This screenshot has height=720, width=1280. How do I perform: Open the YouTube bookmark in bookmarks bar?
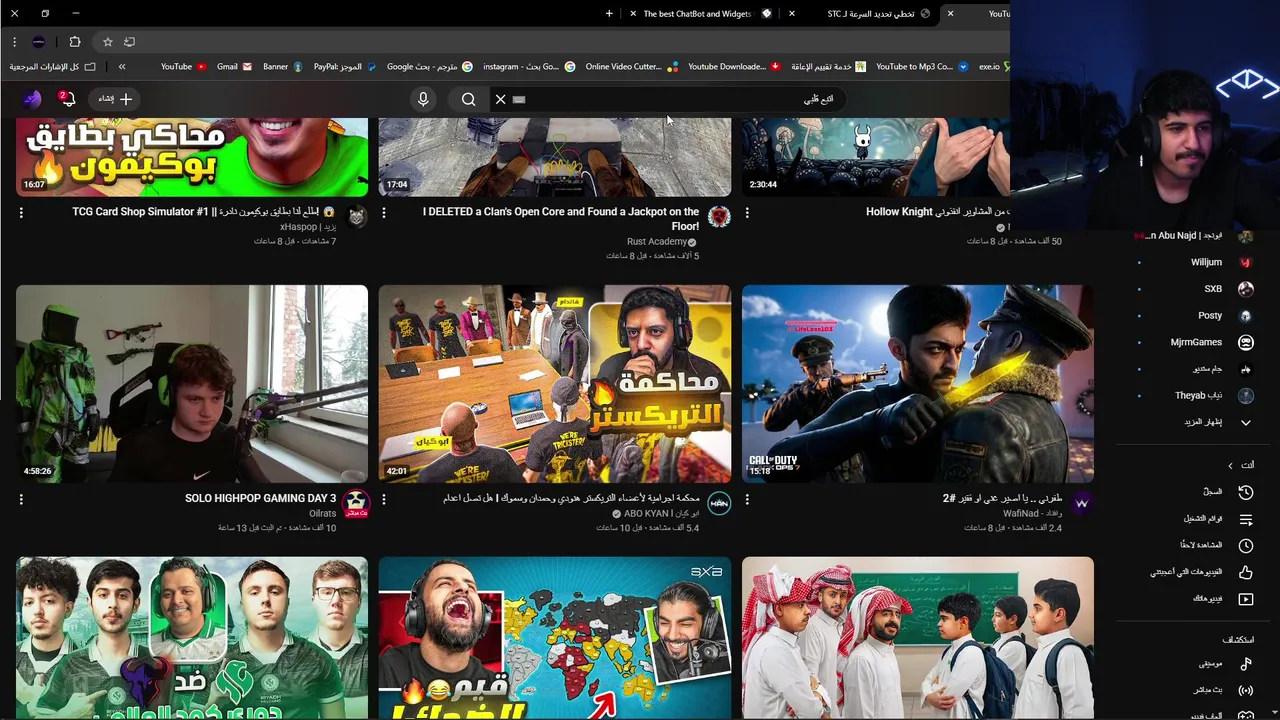pos(183,67)
